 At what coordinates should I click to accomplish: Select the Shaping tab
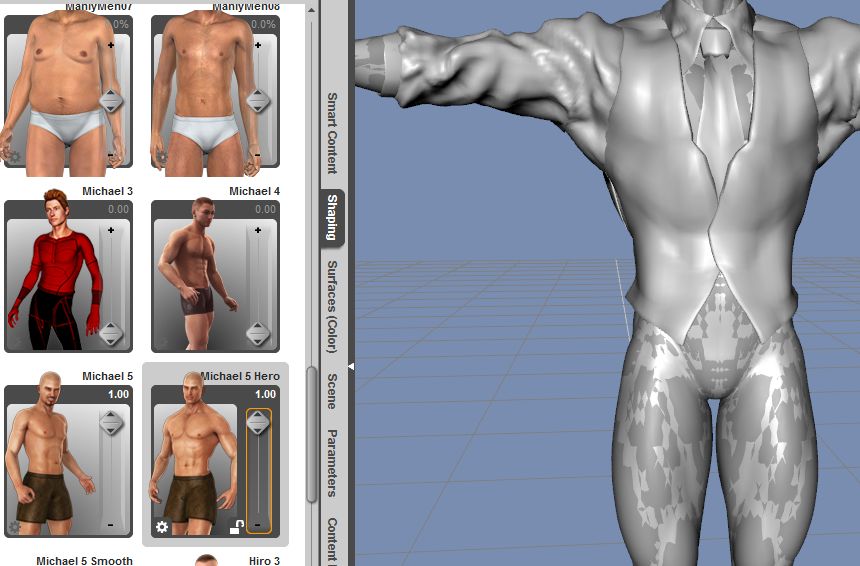332,217
